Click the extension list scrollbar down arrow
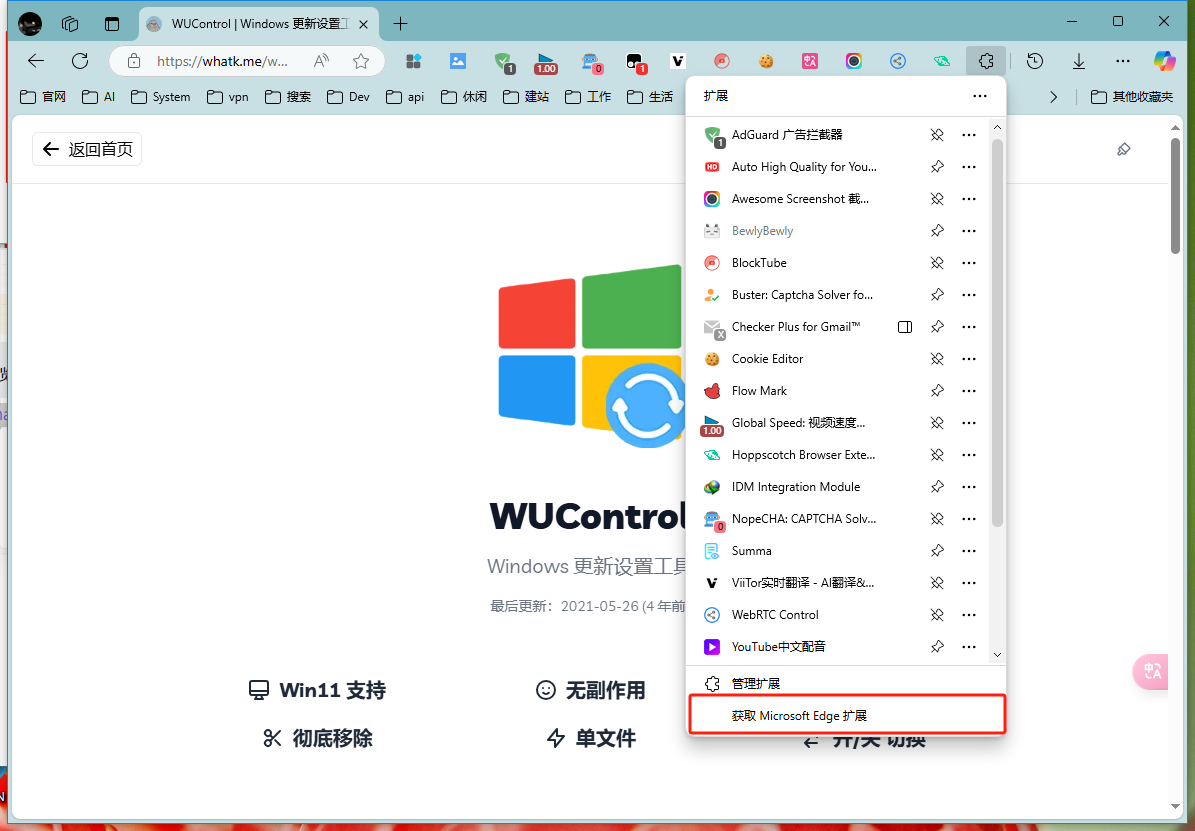Image resolution: width=1195 pixels, height=831 pixels. click(x=997, y=655)
